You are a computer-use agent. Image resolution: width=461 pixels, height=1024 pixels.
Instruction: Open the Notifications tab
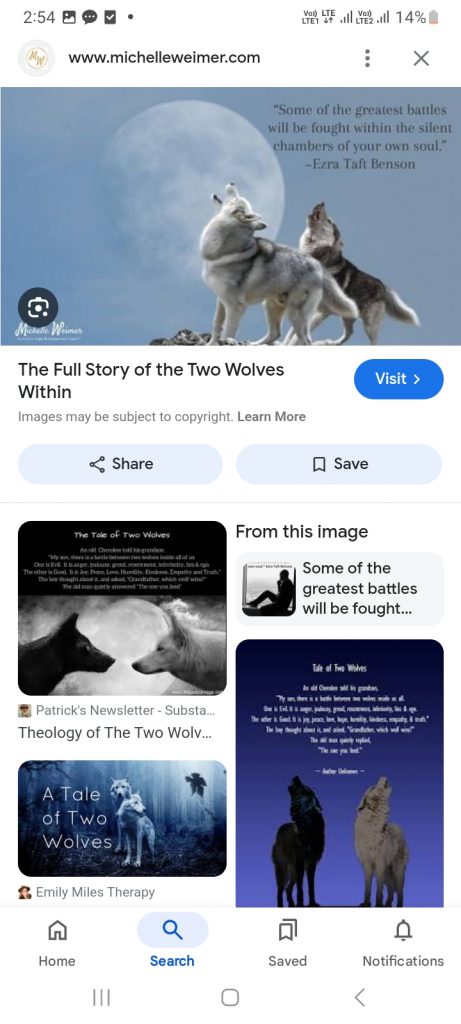pyautogui.click(x=403, y=941)
